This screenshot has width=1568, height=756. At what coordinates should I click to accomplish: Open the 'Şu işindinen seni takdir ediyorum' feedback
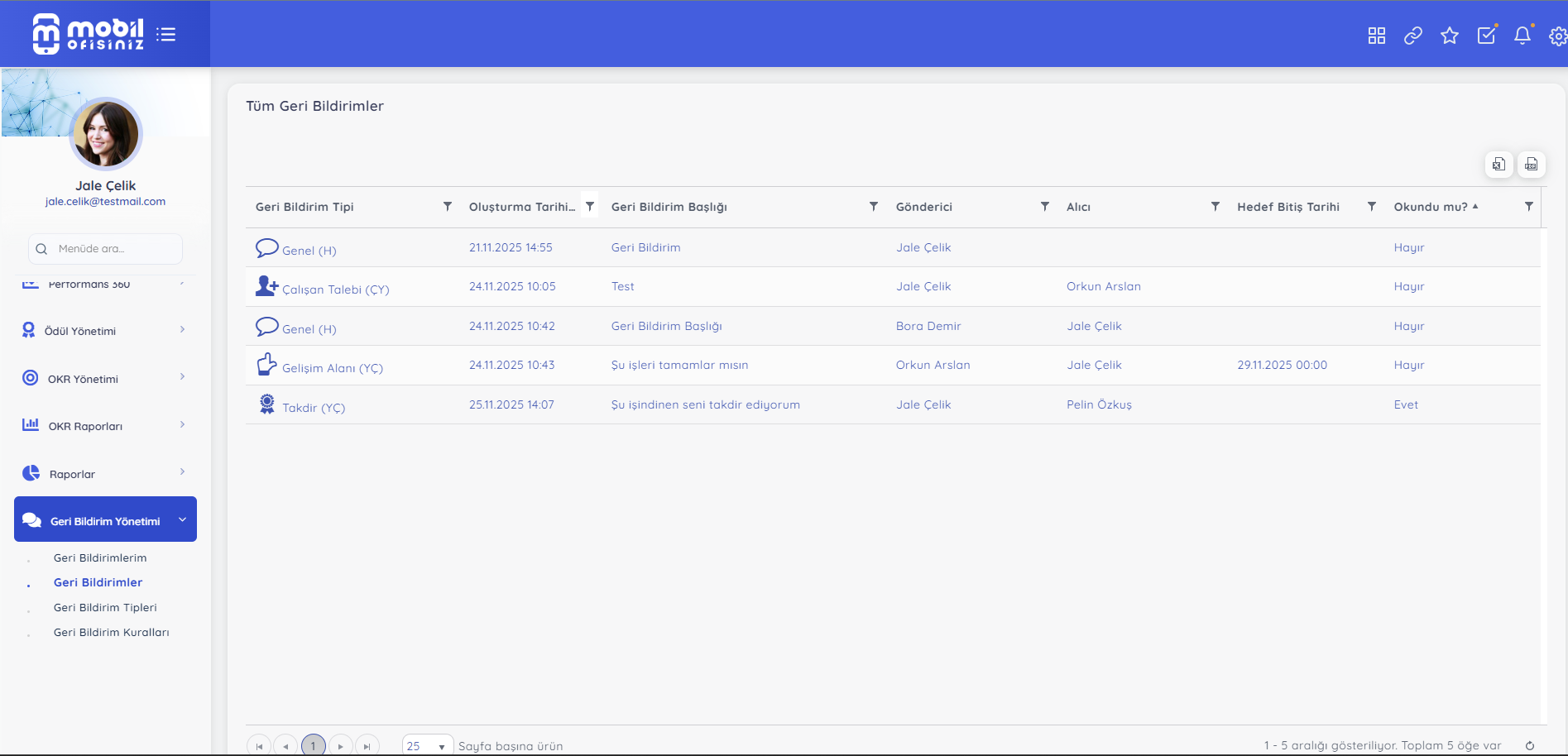705,405
